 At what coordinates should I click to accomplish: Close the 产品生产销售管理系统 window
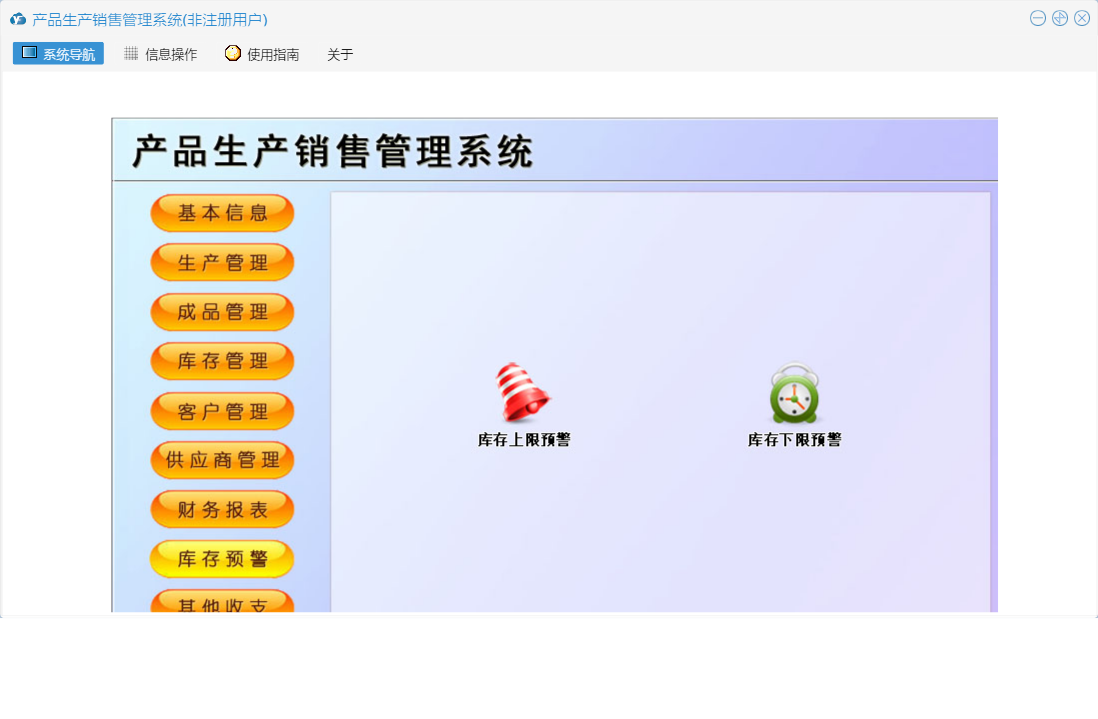coord(1082,19)
